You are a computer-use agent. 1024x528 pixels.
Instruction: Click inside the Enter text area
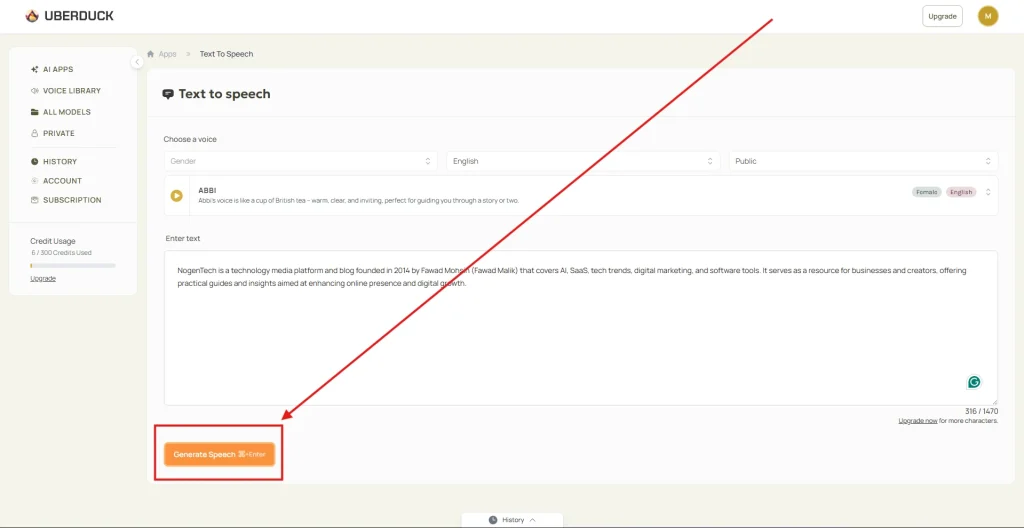pos(581,327)
